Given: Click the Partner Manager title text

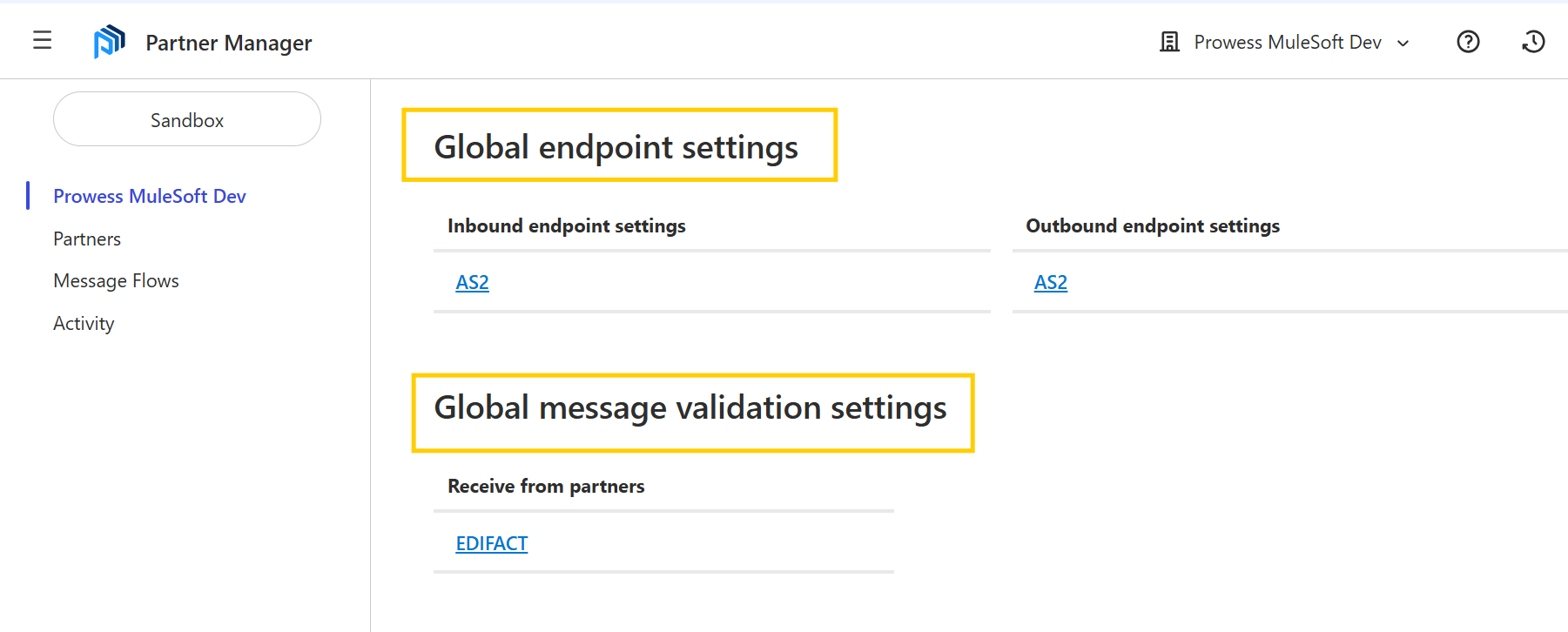Looking at the screenshot, I should tap(228, 43).
